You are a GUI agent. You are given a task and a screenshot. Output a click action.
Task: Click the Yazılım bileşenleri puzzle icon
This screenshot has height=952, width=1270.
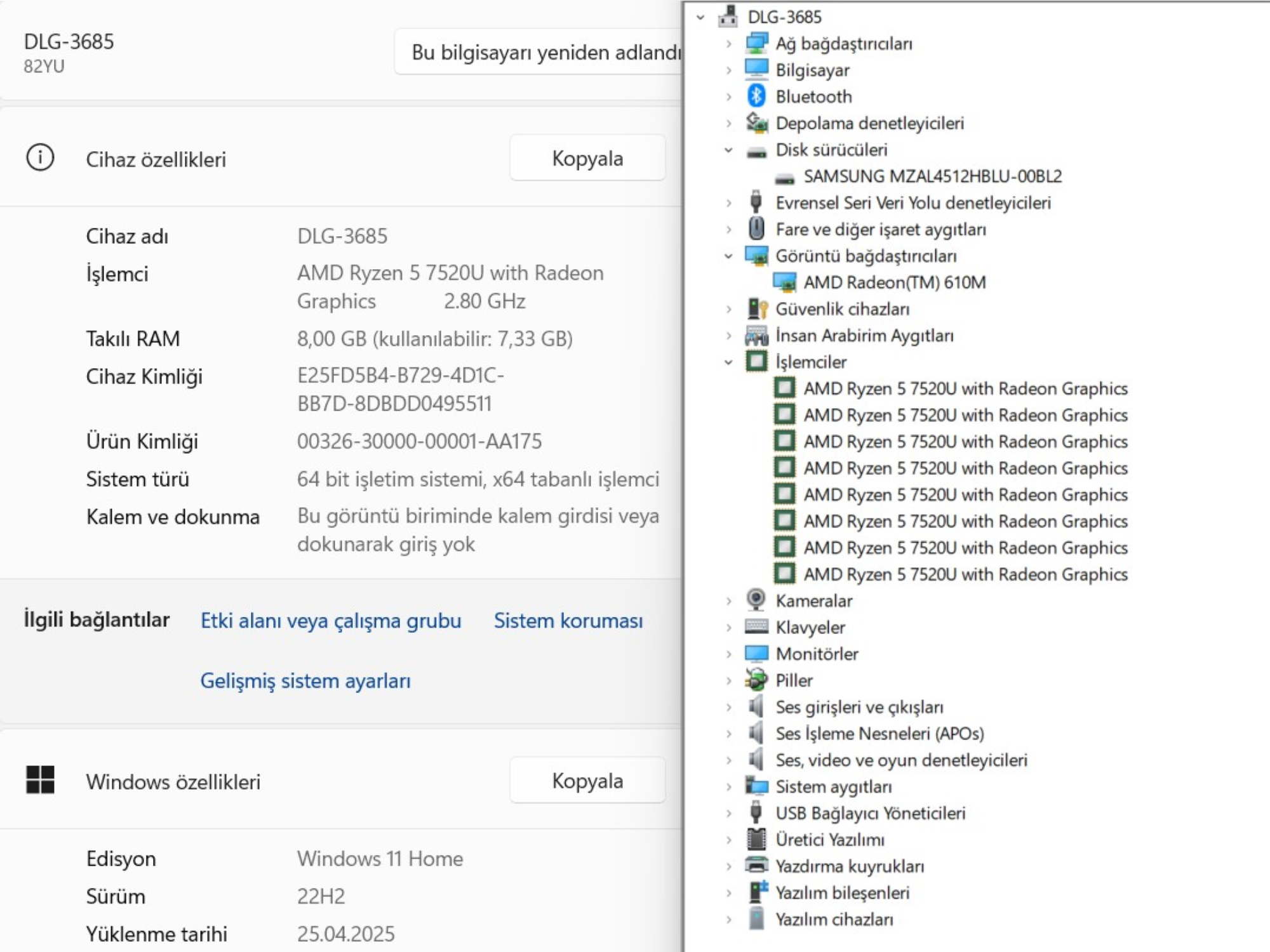[x=758, y=892]
